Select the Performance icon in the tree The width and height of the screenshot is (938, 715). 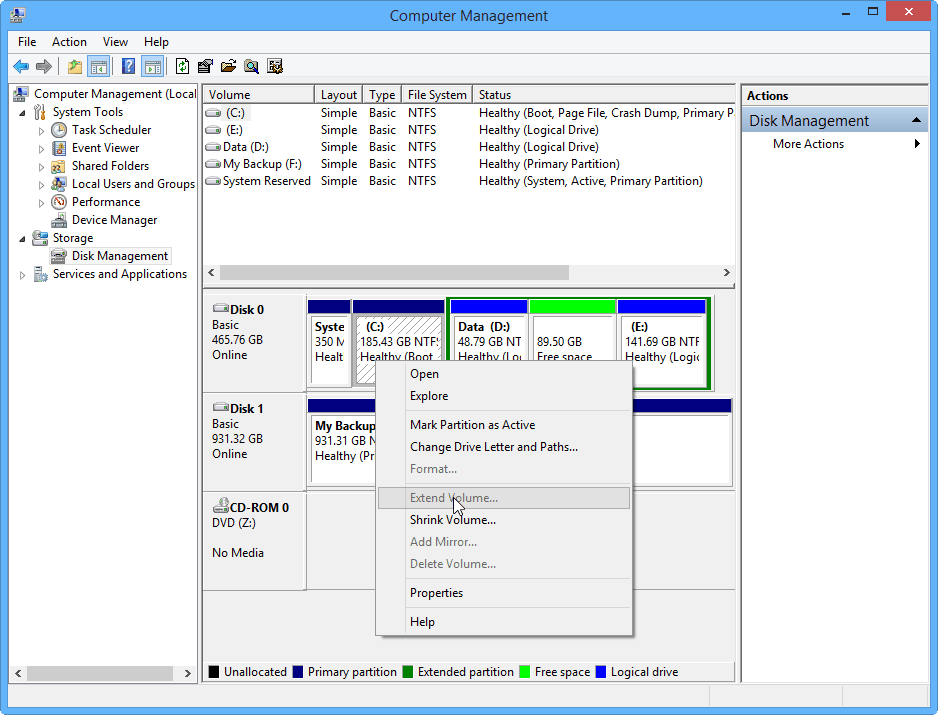click(59, 202)
